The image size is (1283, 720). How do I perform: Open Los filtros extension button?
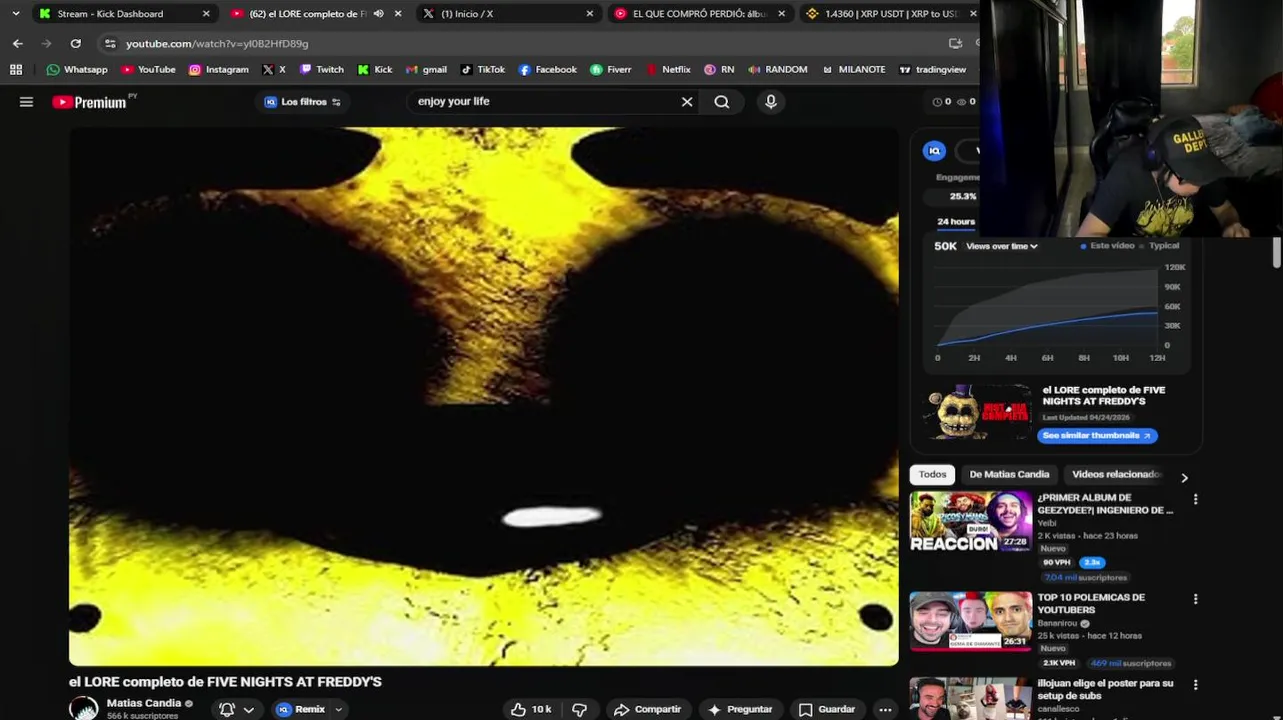tap(302, 101)
